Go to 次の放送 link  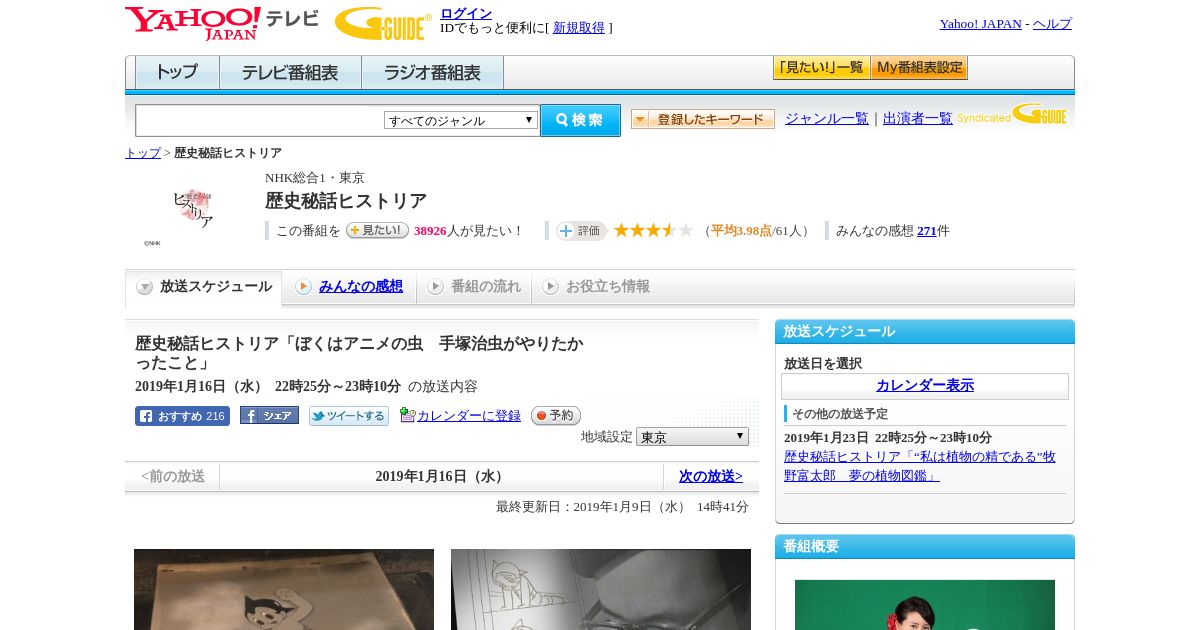point(711,477)
